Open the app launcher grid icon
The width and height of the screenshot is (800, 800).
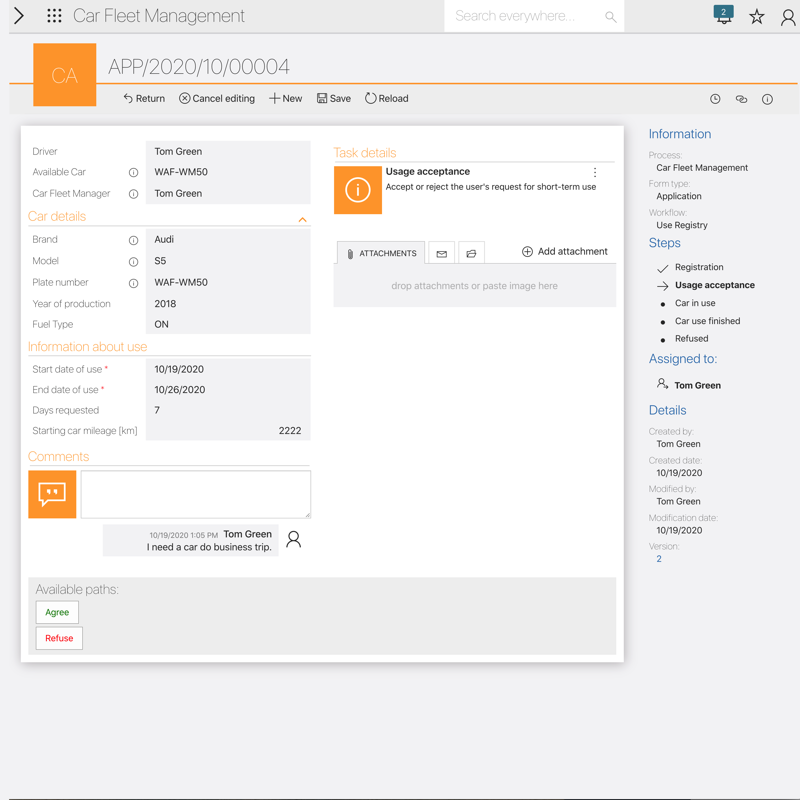(54, 16)
